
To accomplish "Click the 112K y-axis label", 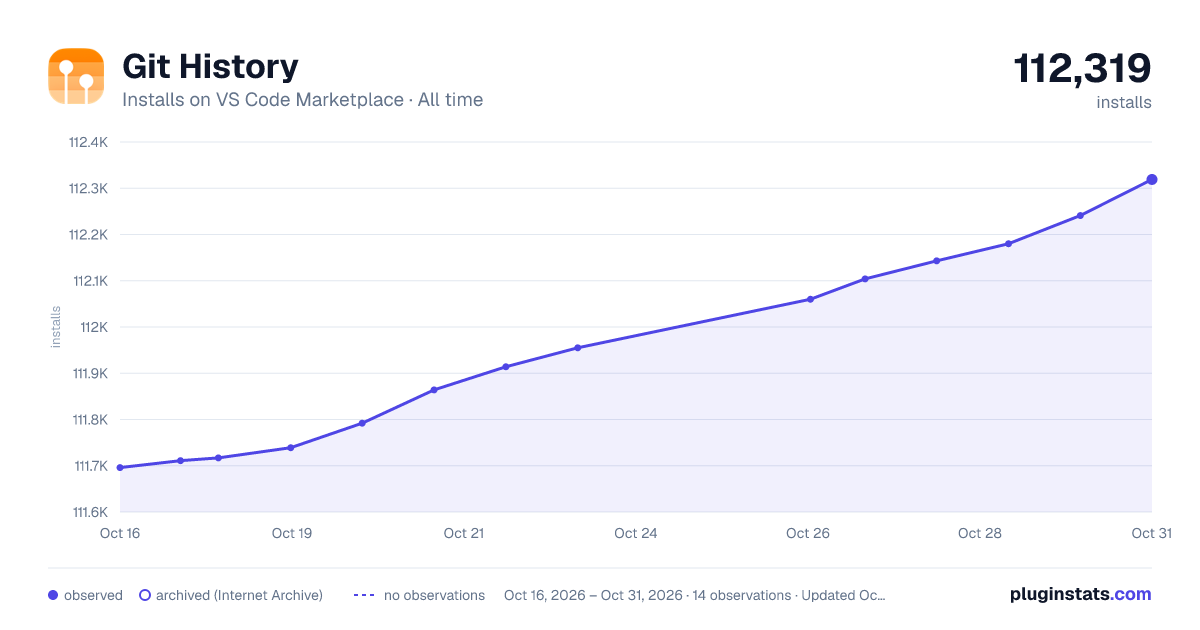I will pos(94,327).
